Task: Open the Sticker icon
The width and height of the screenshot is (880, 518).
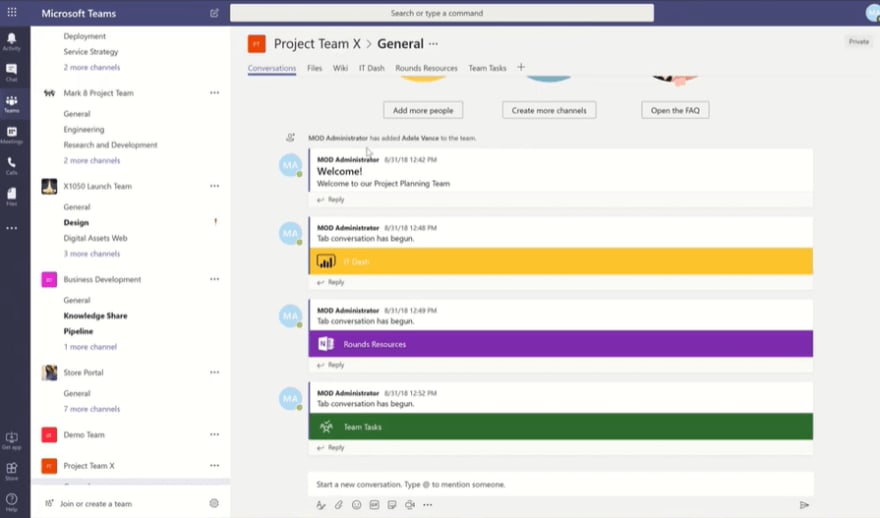Action: click(392, 505)
